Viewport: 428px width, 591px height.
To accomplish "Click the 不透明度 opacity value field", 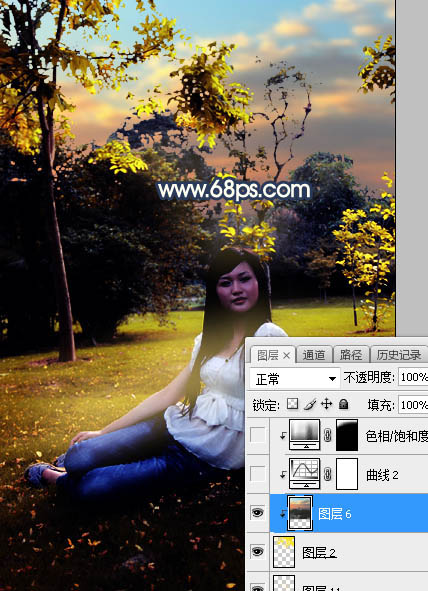I will (413, 377).
